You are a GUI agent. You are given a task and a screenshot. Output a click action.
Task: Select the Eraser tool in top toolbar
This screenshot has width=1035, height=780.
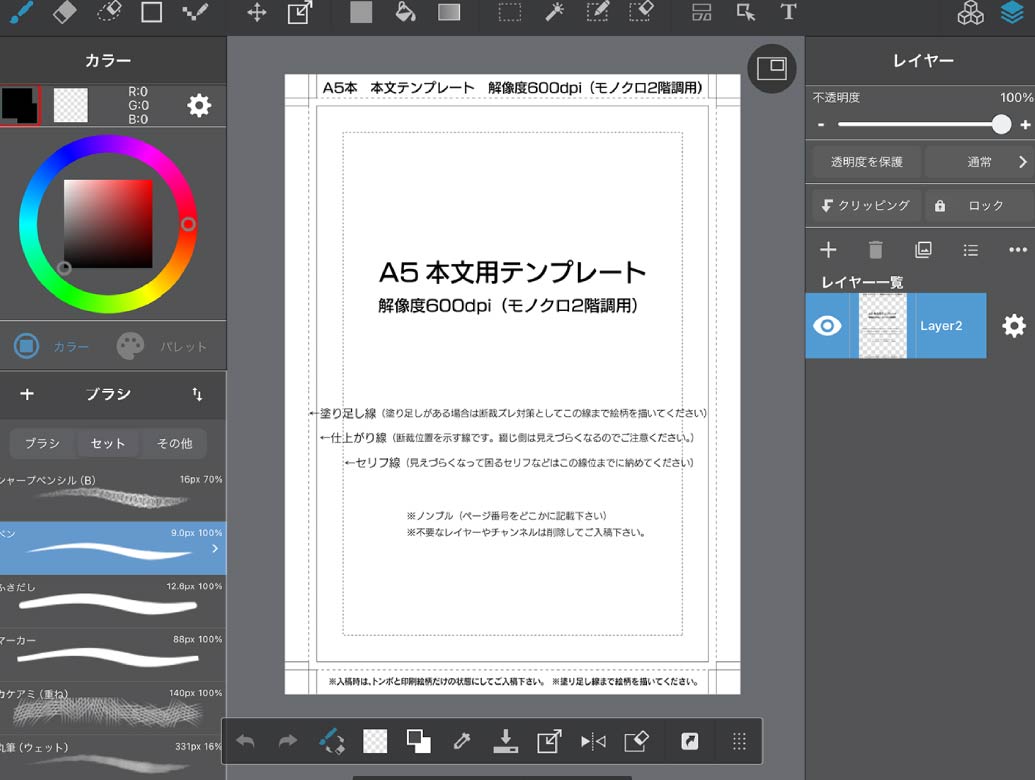click(x=63, y=12)
